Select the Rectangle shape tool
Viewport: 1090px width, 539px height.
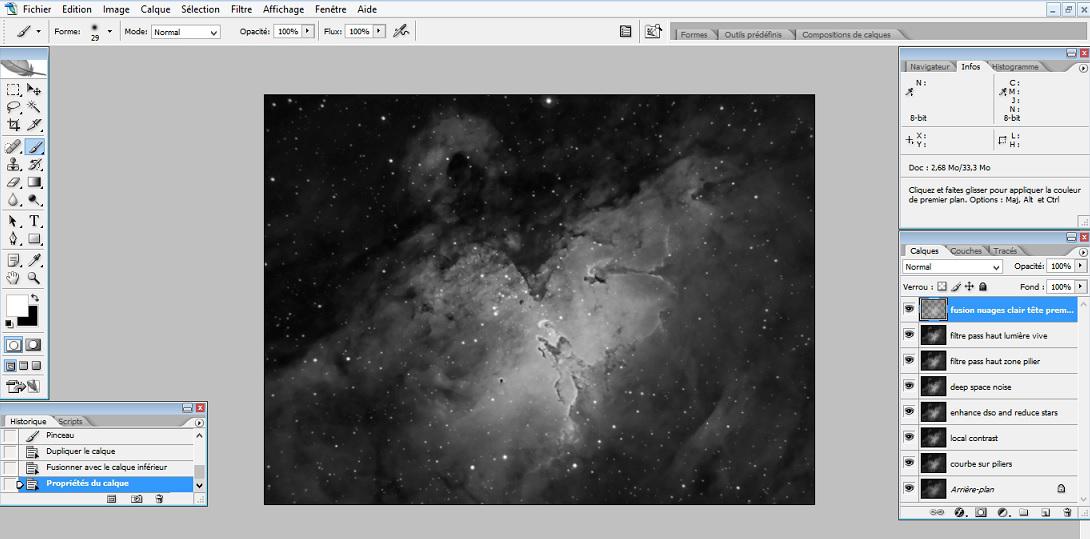(x=34, y=239)
